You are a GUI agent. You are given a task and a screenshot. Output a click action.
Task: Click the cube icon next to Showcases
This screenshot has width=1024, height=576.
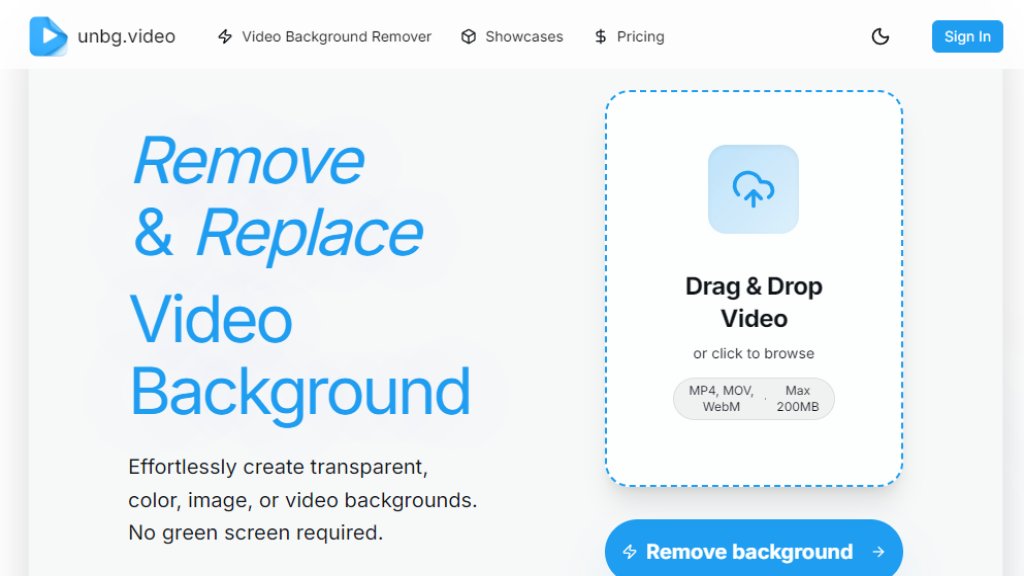468,36
